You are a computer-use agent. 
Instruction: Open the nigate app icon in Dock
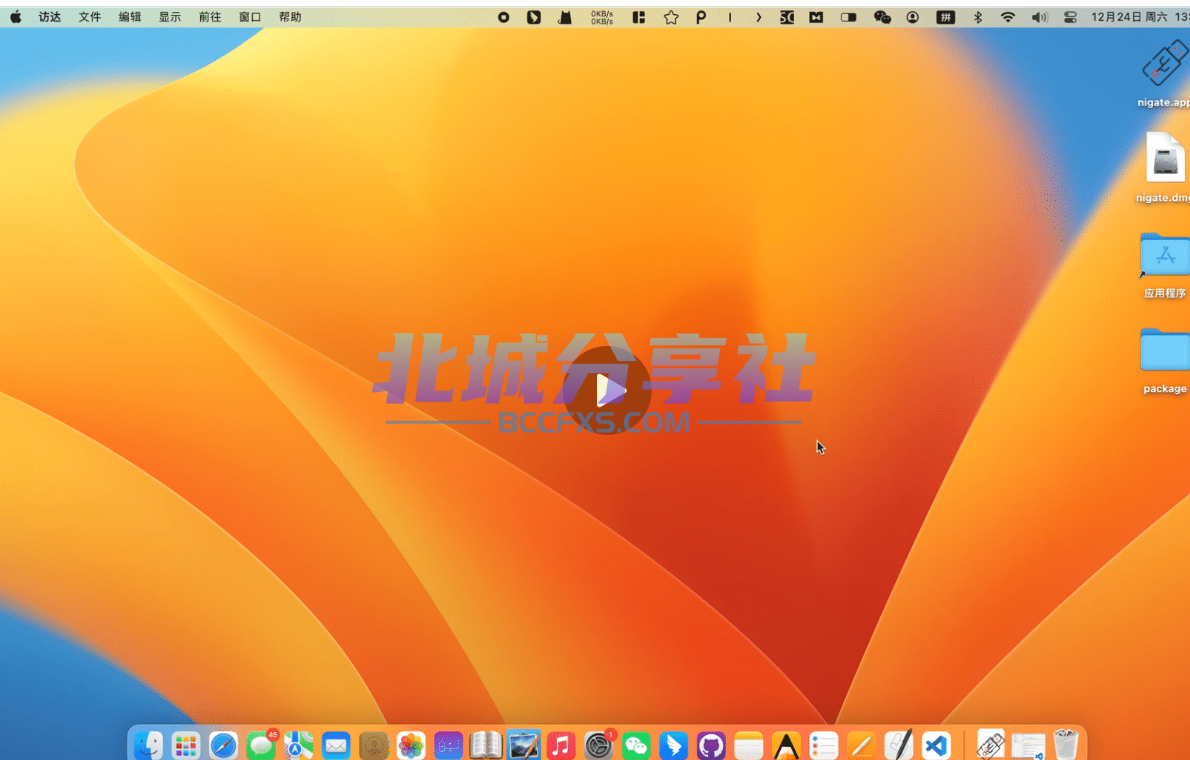click(990, 745)
